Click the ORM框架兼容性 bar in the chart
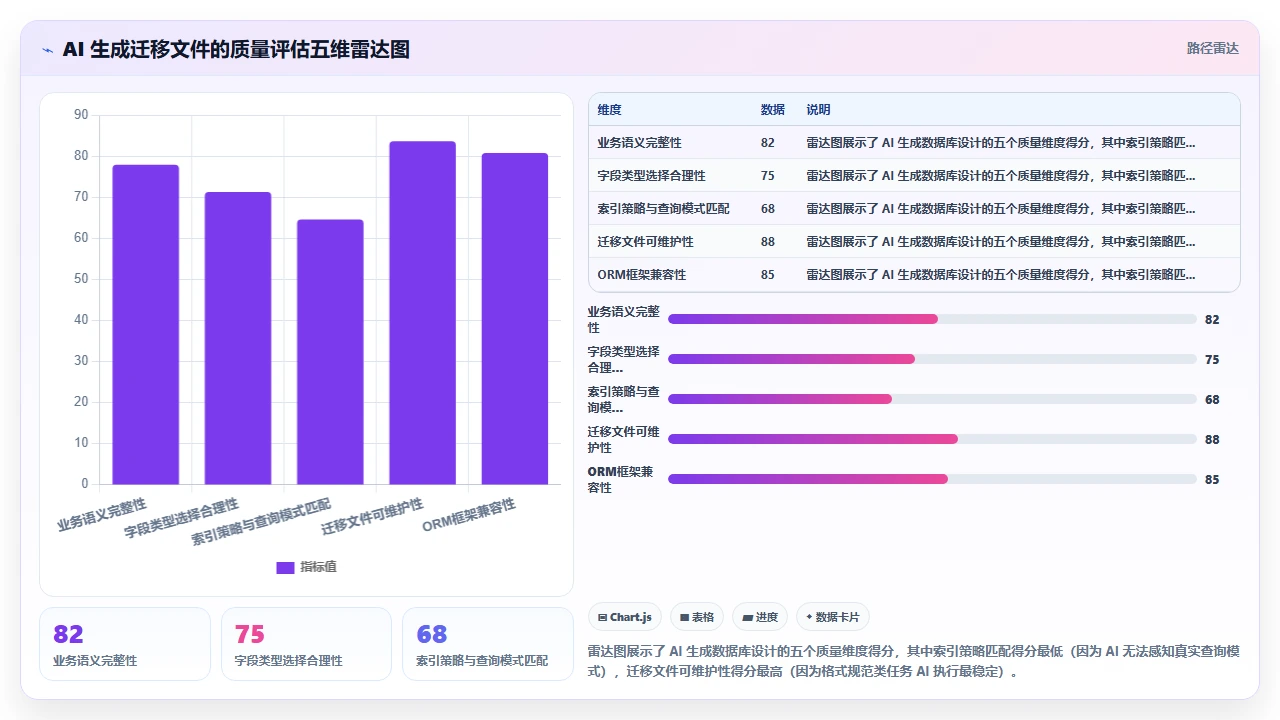 (515, 319)
